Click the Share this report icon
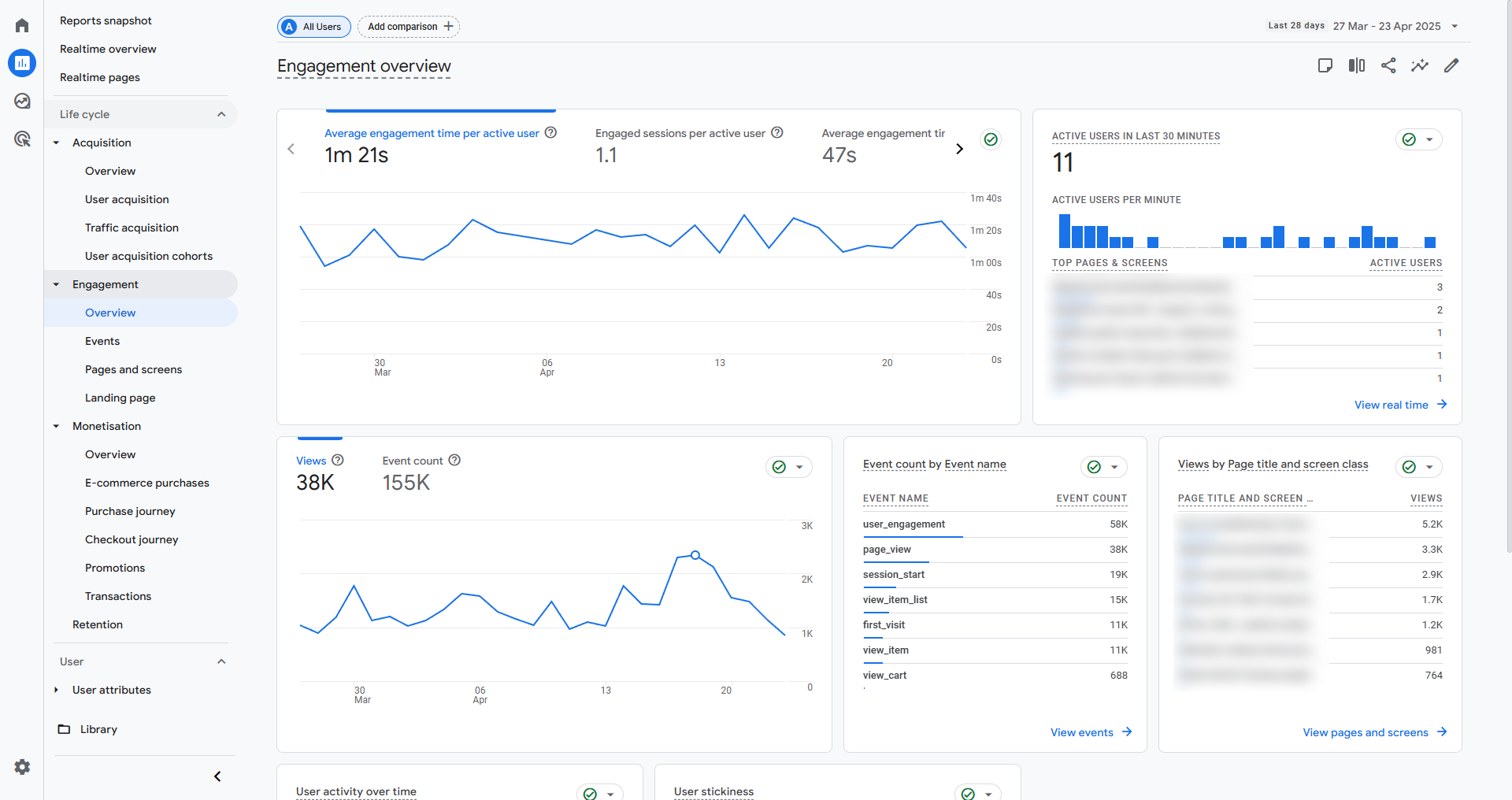This screenshot has height=800, width=1512. [1388, 65]
